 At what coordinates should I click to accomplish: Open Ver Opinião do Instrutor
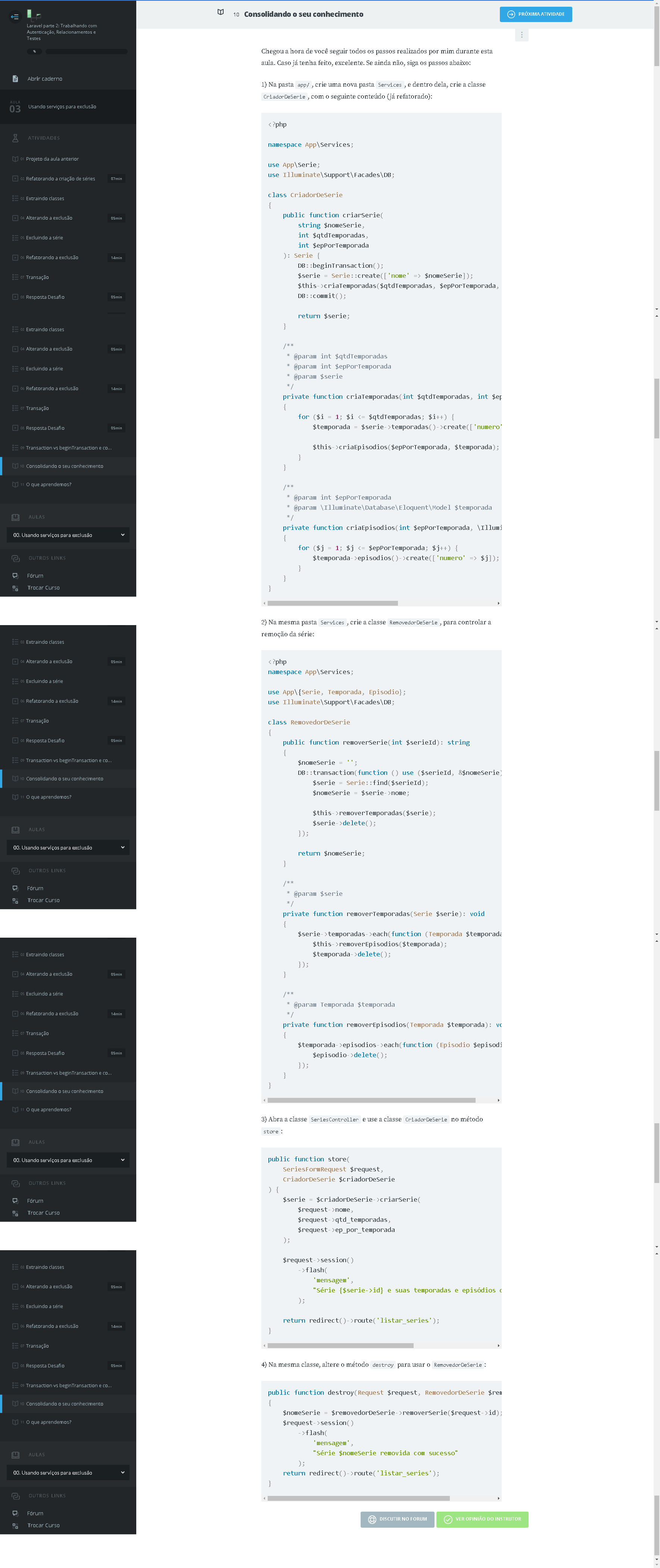tap(482, 1519)
